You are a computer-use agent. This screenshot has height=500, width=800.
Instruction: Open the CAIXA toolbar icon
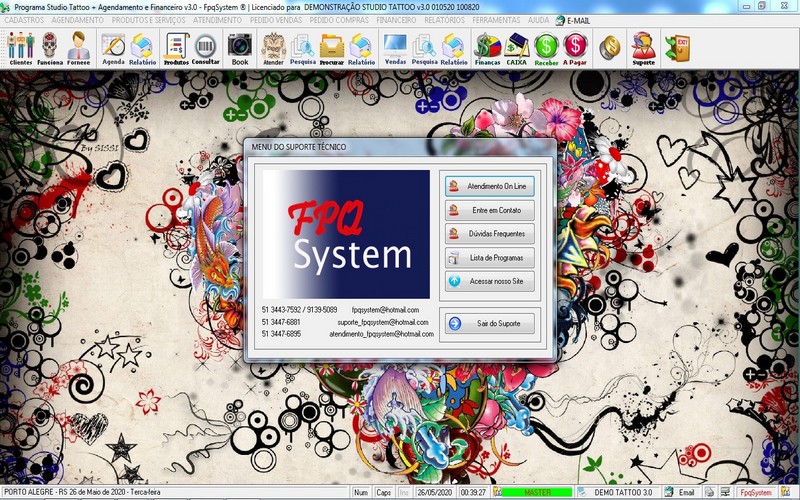click(x=516, y=48)
